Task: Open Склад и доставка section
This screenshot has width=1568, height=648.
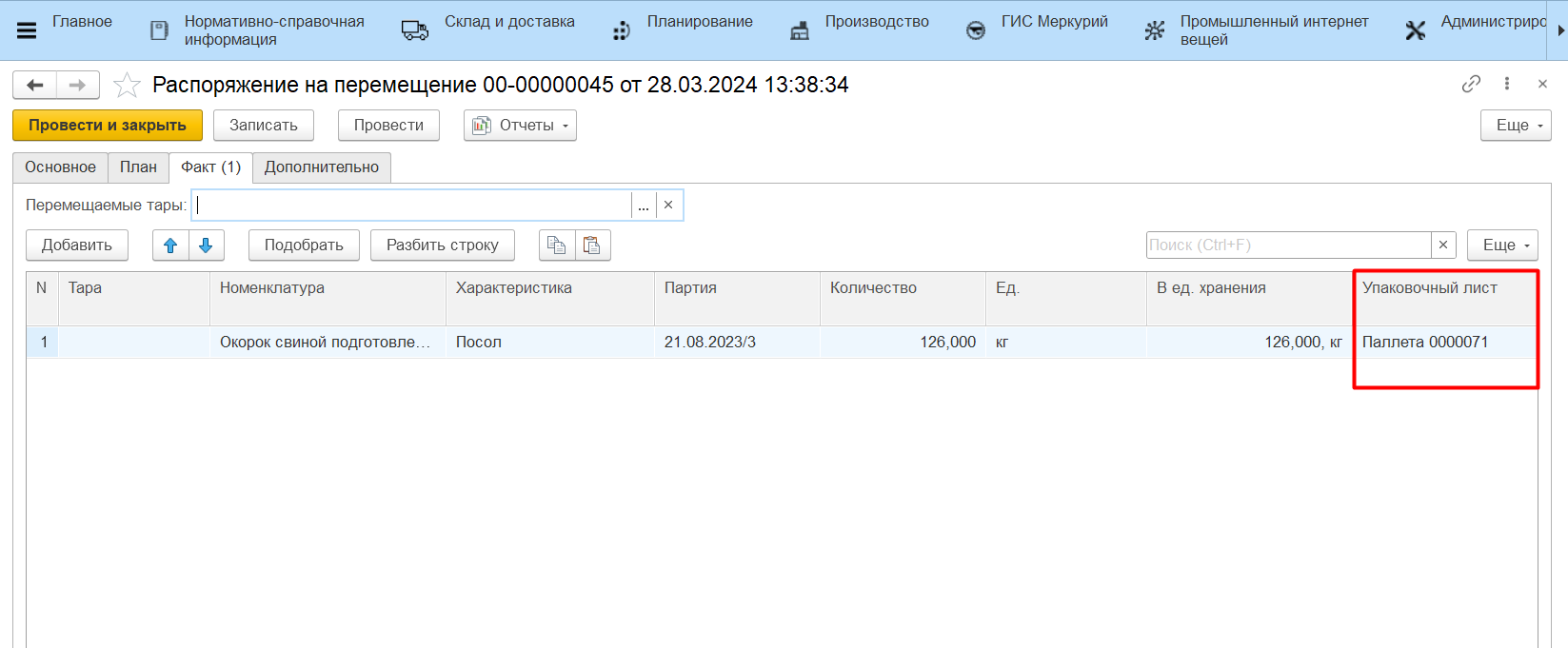Action: click(x=508, y=22)
